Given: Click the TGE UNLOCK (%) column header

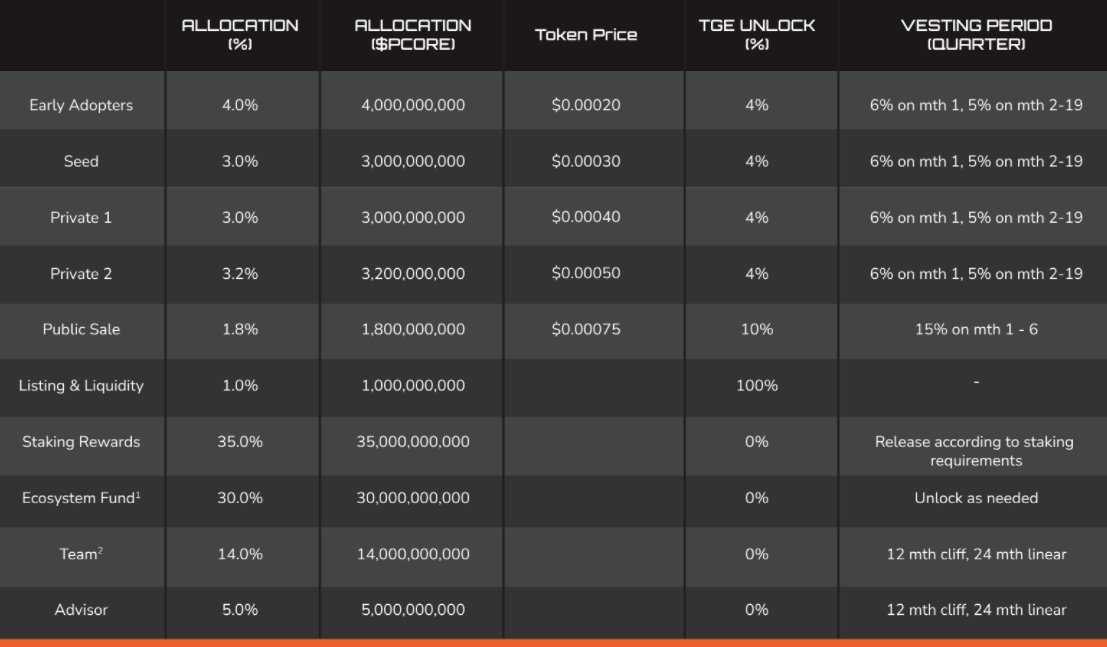Looking at the screenshot, I should (x=757, y=35).
